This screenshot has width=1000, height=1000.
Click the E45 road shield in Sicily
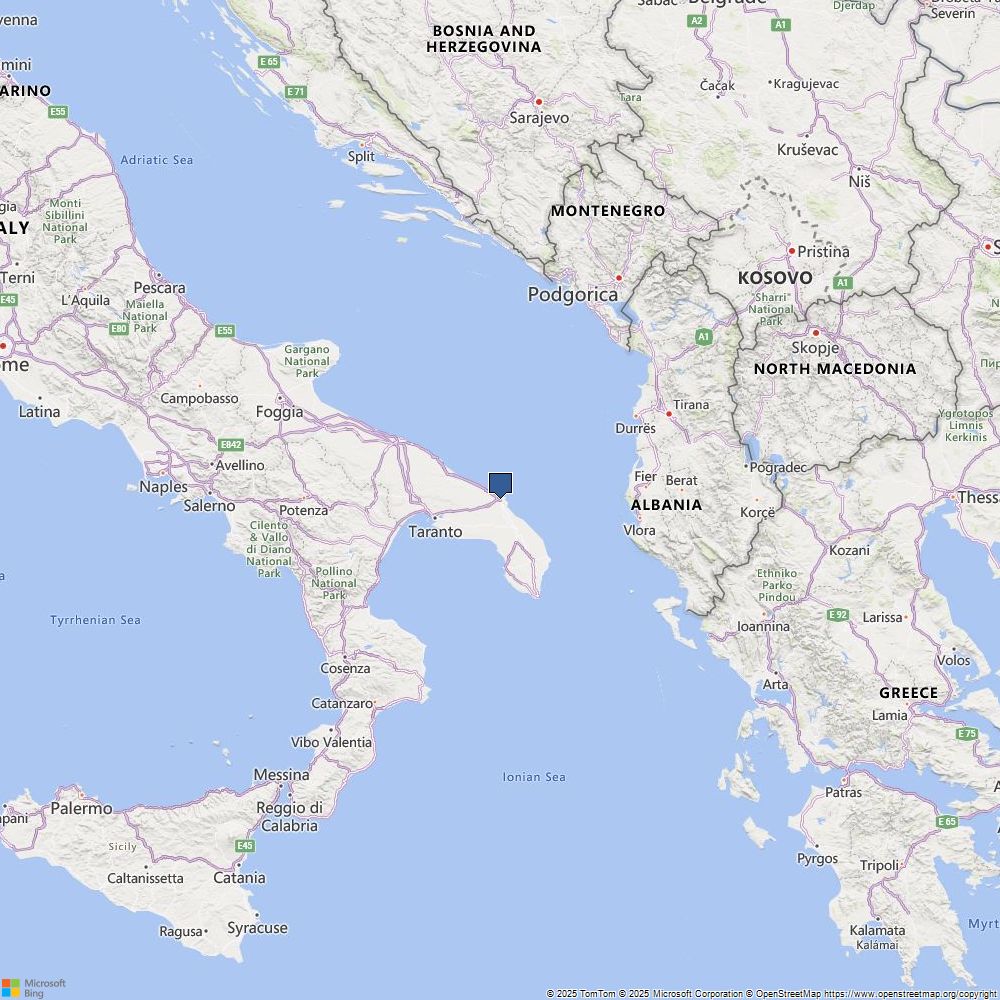point(246,846)
